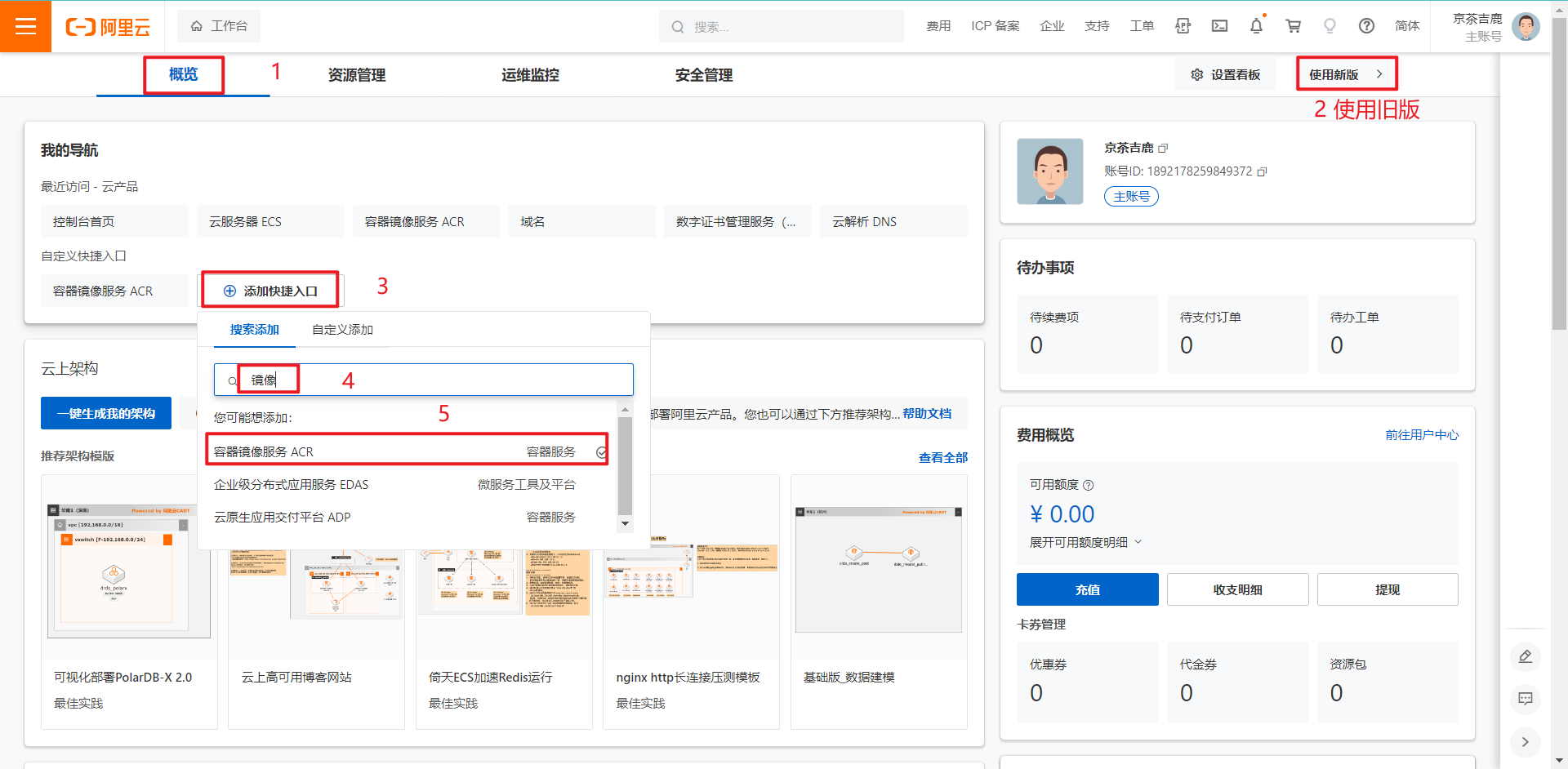Switch language via 简体
The image size is (1568, 769).
pos(1407,26)
